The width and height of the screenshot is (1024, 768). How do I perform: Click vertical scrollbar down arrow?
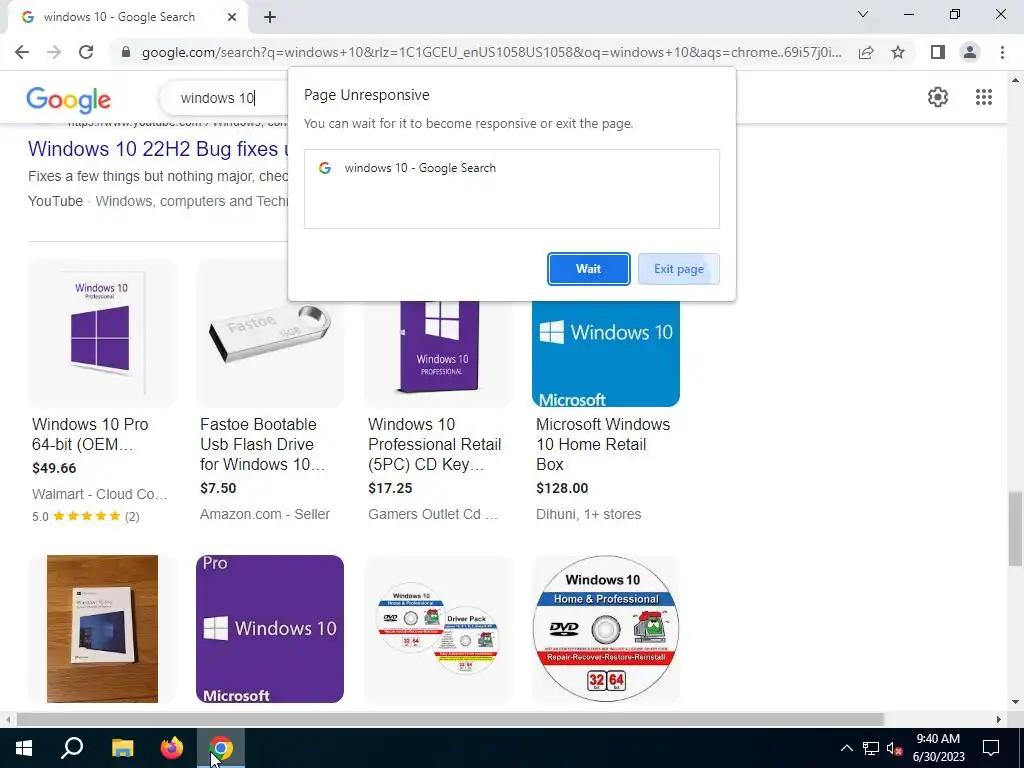point(1014,703)
